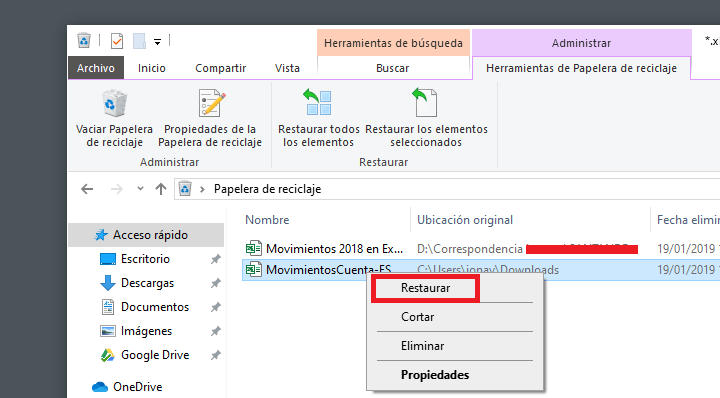Sort by the Nombre column header
The image size is (720, 398).
tap(267, 220)
